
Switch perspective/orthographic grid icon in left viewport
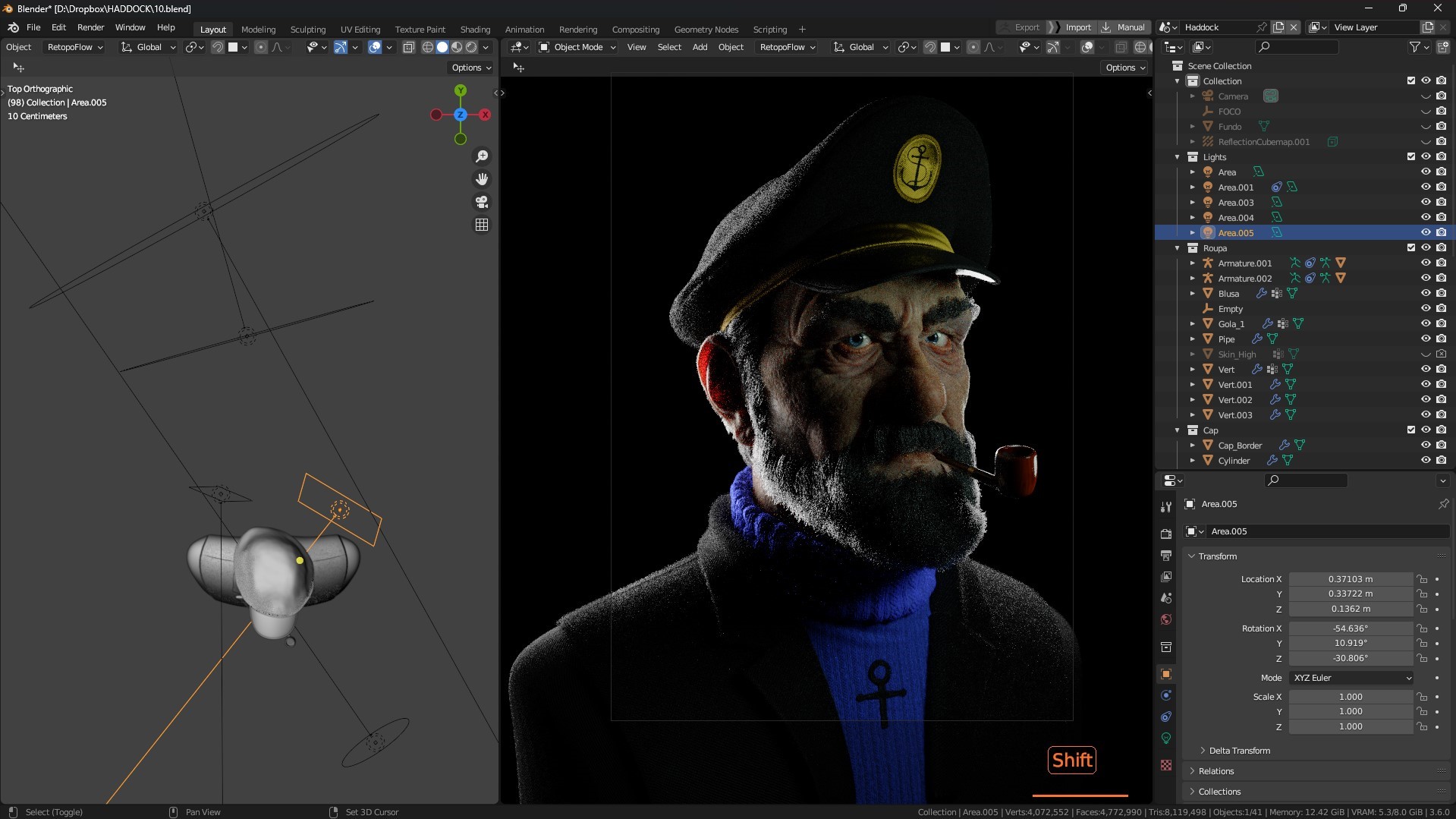(482, 225)
